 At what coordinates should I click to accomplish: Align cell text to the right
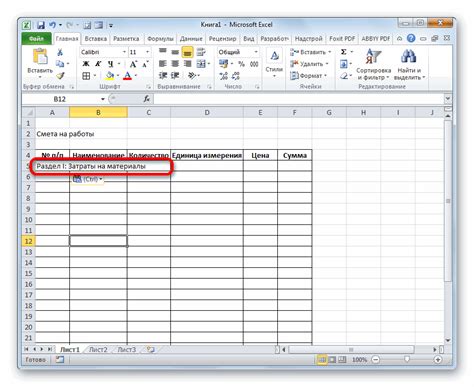[x=188, y=64]
